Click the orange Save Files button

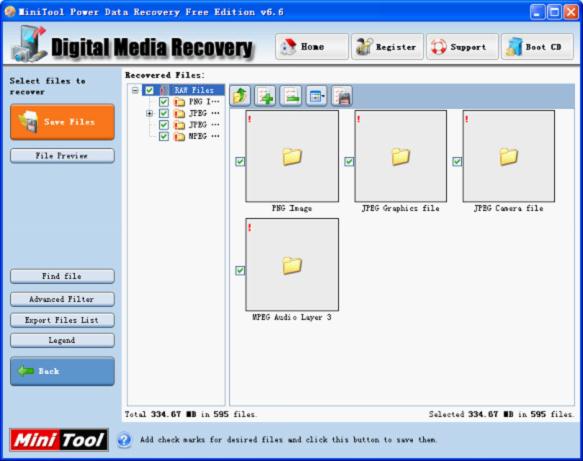click(x=62, y=122)
